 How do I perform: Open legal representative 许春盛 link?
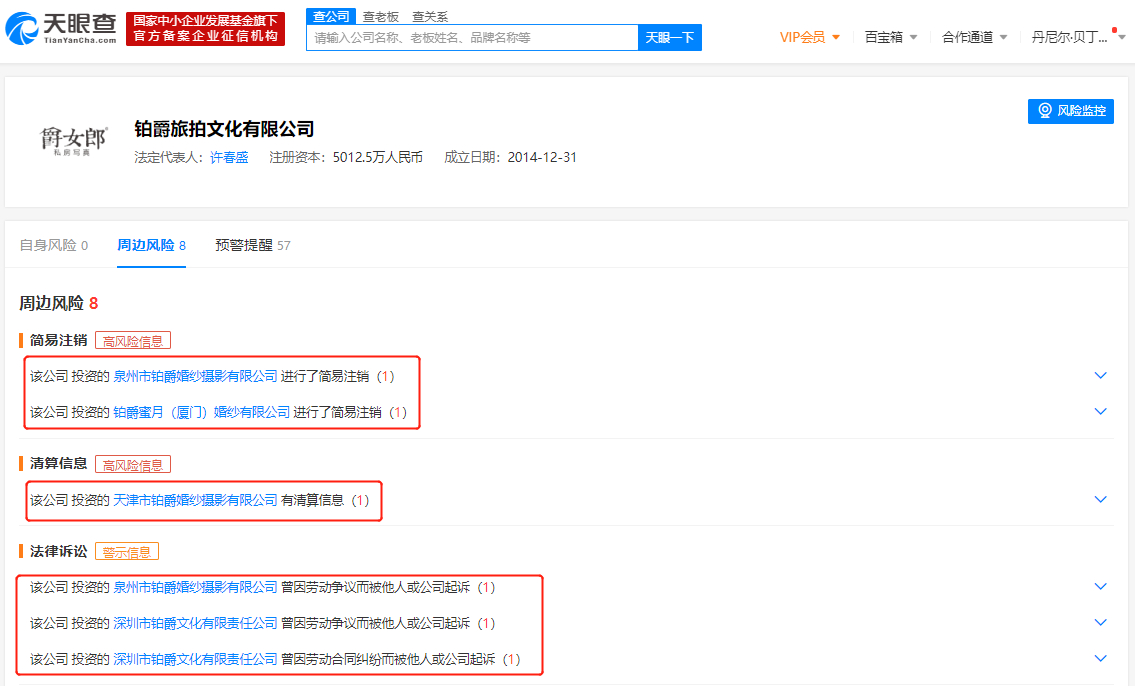tap(229, 157)
